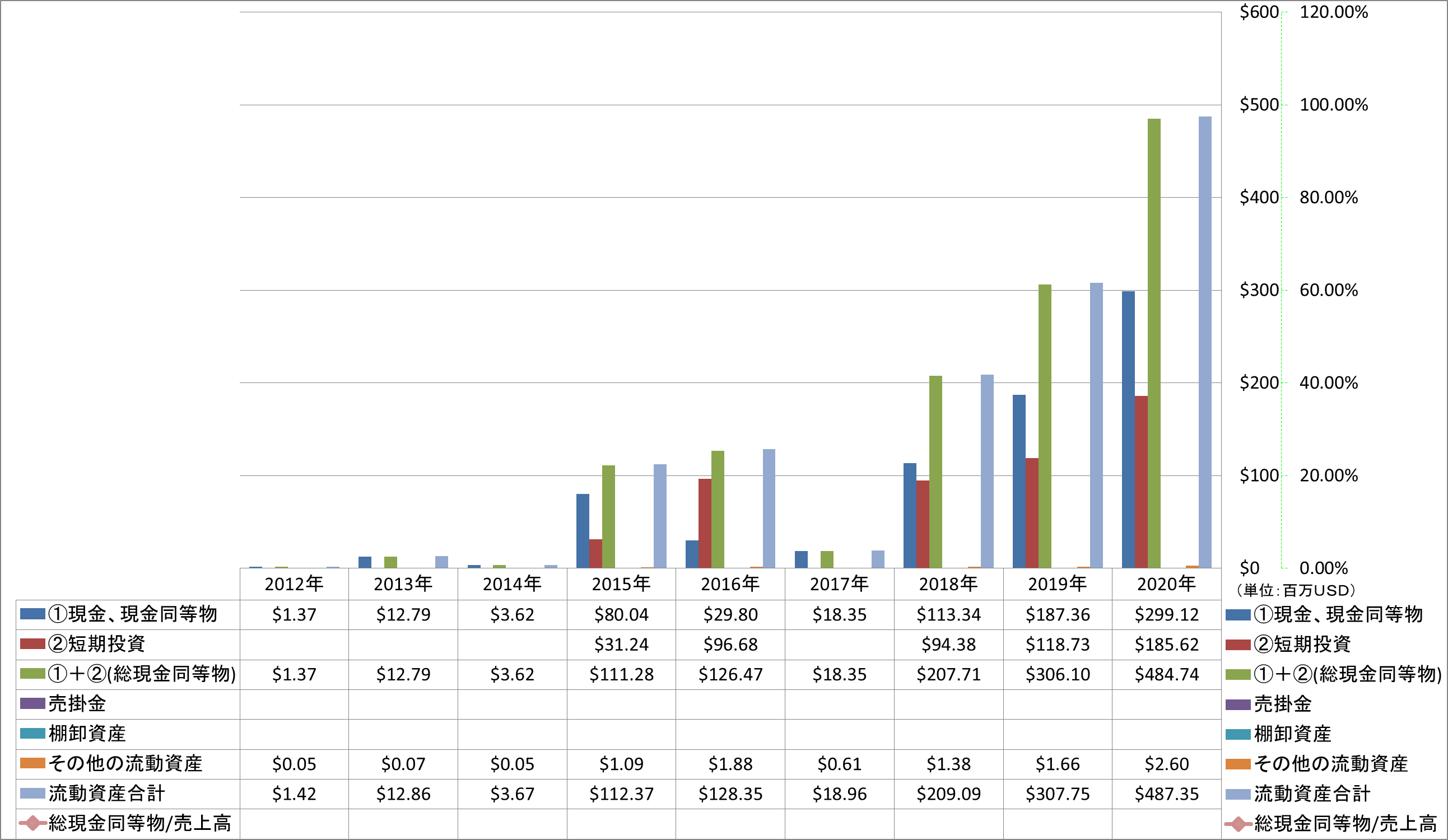Click the 2017年 column header
The height and width of the screenshot is (840, 1448).
[840, 584]
